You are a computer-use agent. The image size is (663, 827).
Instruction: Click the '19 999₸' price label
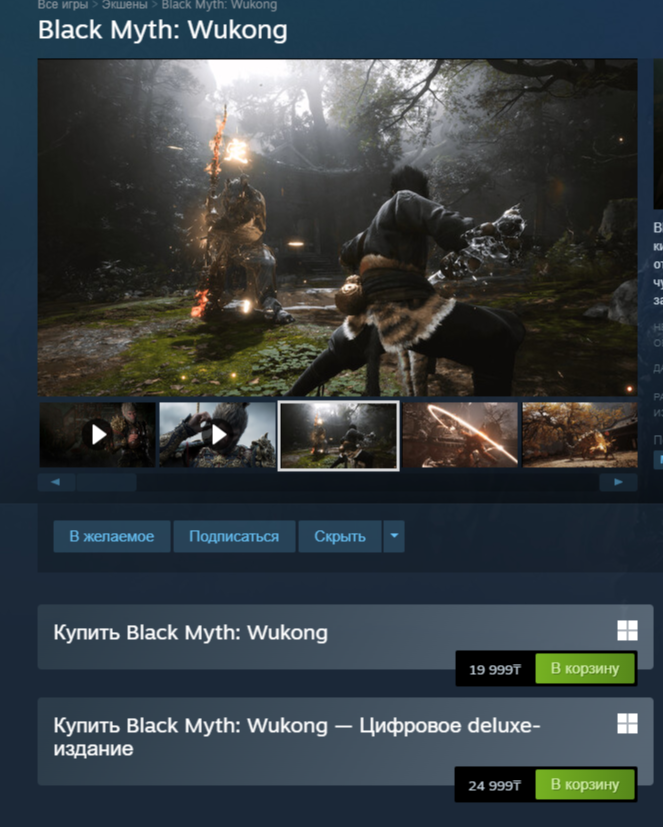(x=495, y=669)
